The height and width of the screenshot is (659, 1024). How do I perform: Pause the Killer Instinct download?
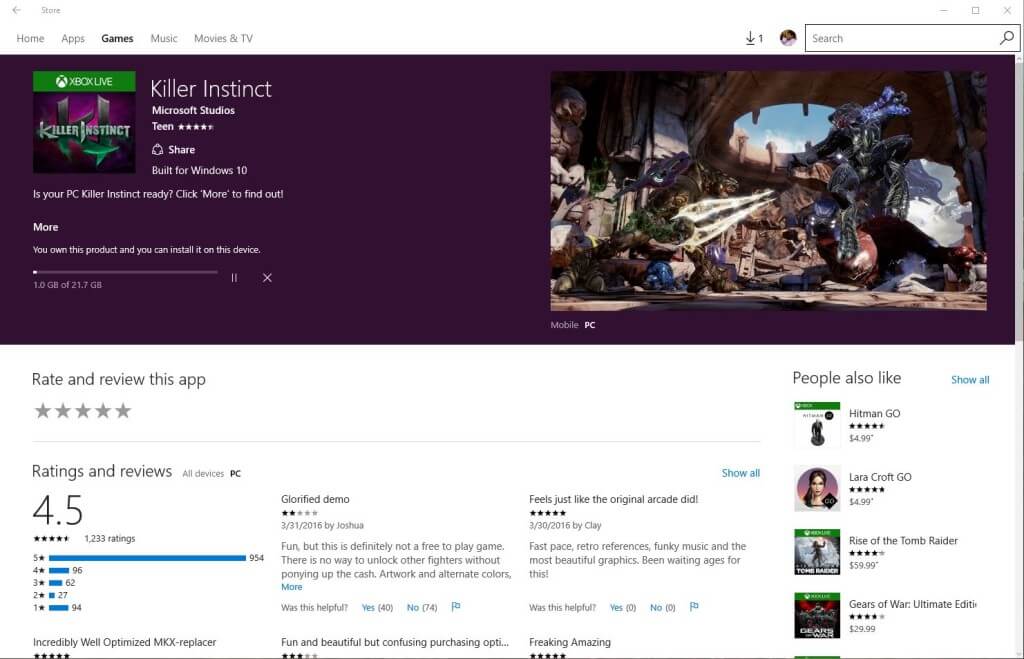click(x=234, y=278)
